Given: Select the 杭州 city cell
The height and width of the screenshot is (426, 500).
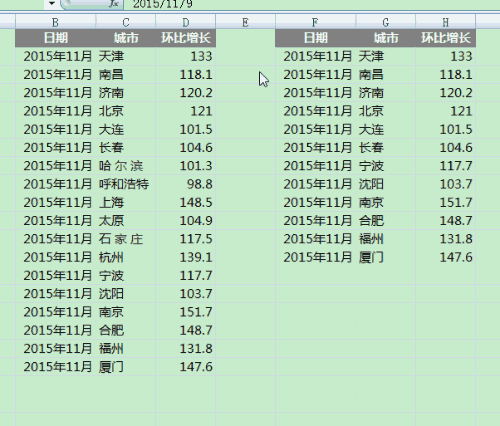Looking at the screenshot, I should coord(126,257).
